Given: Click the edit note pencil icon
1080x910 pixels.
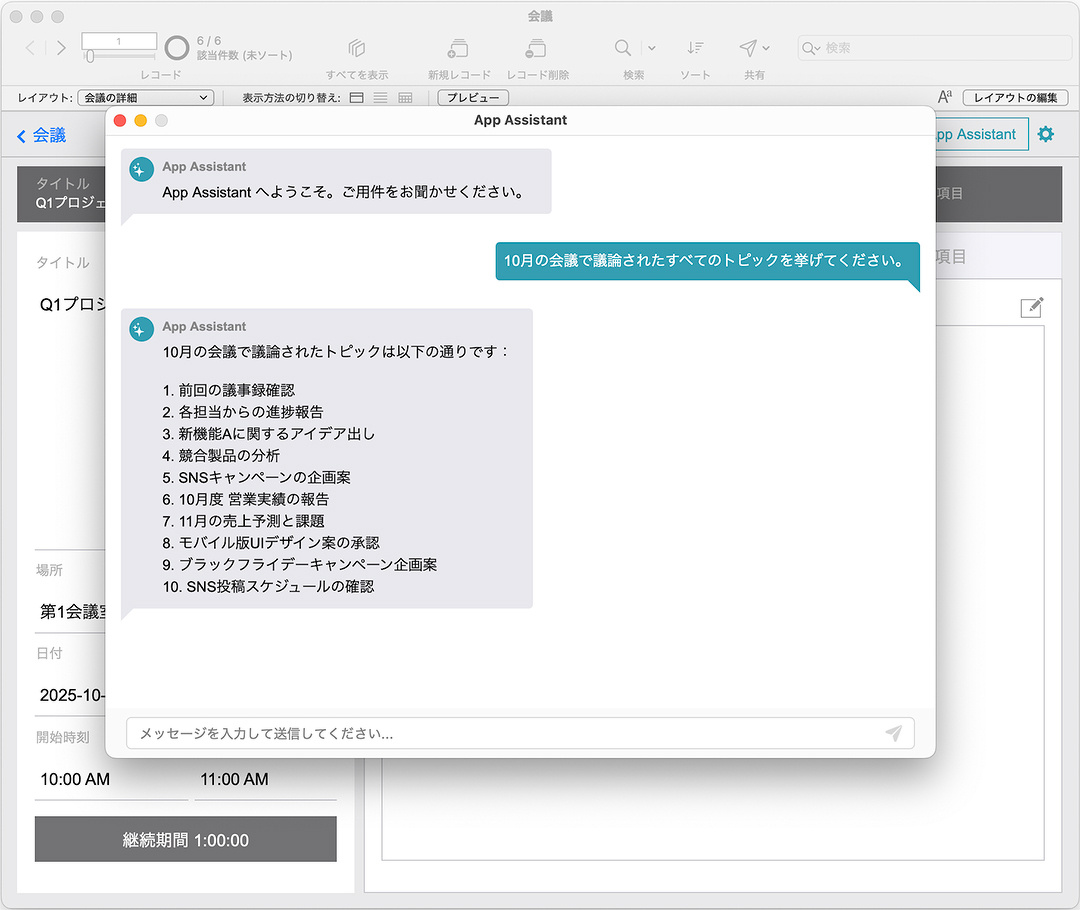Looking at the screenshot, I should tap(1031, 307).
